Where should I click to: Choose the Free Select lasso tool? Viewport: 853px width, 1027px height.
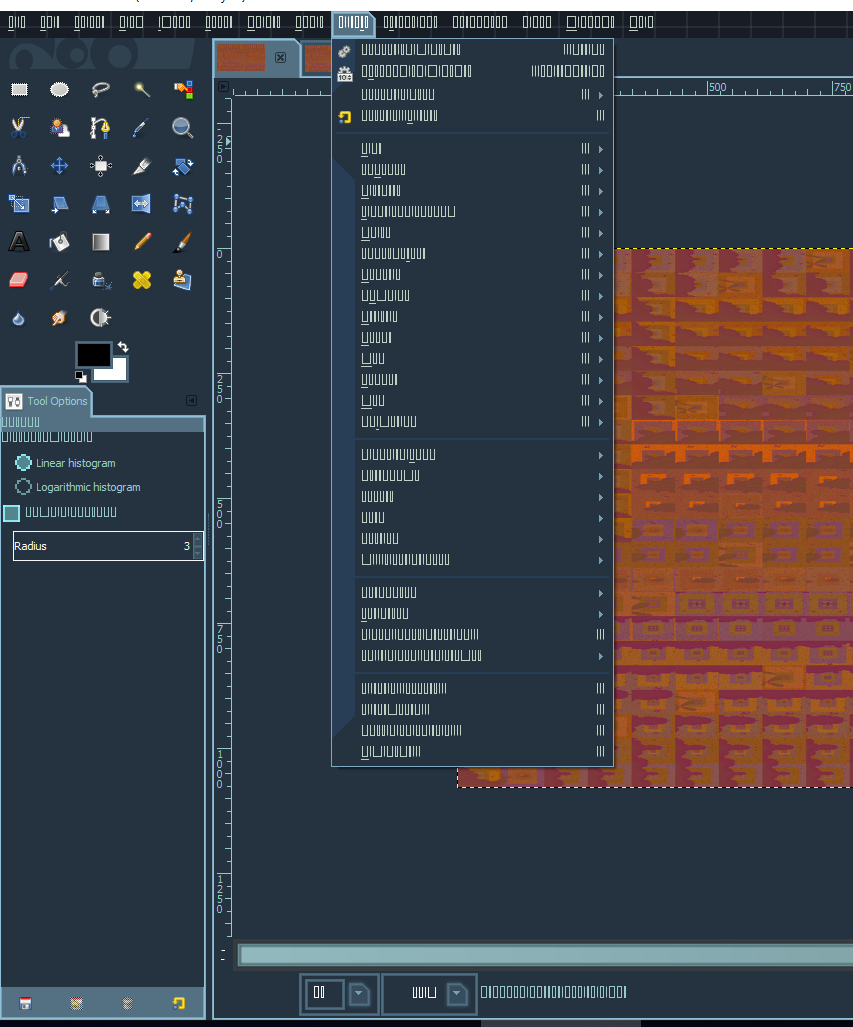click(x=100, y=90)
